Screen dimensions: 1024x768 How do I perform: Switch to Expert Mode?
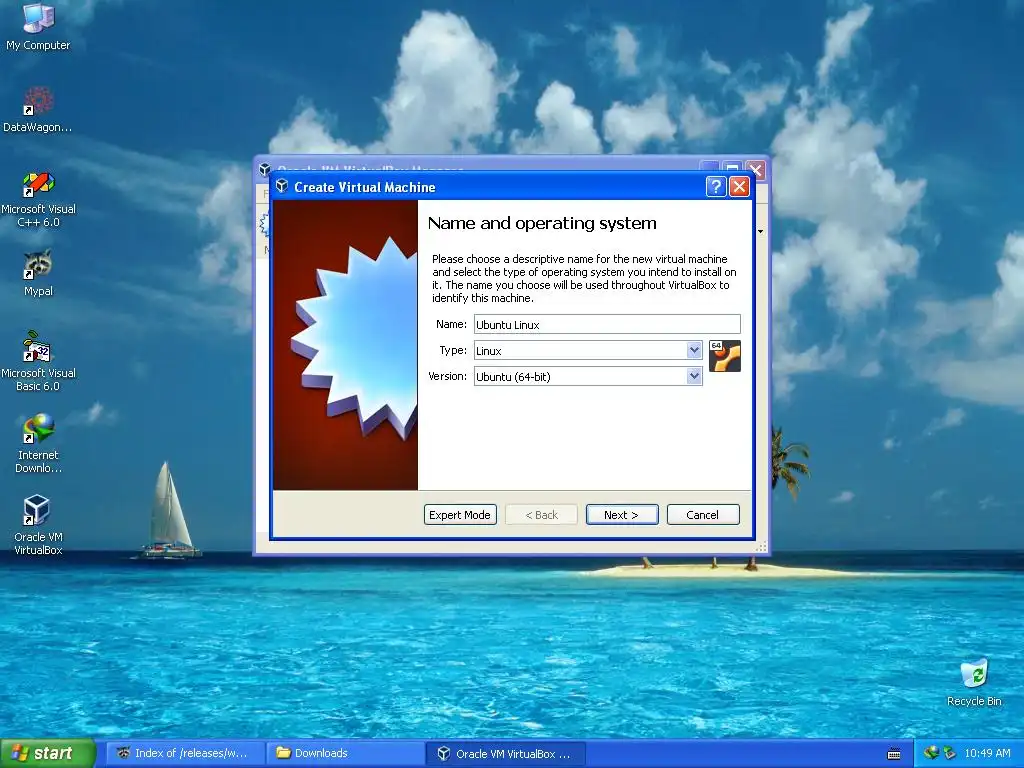coord(460,515)
